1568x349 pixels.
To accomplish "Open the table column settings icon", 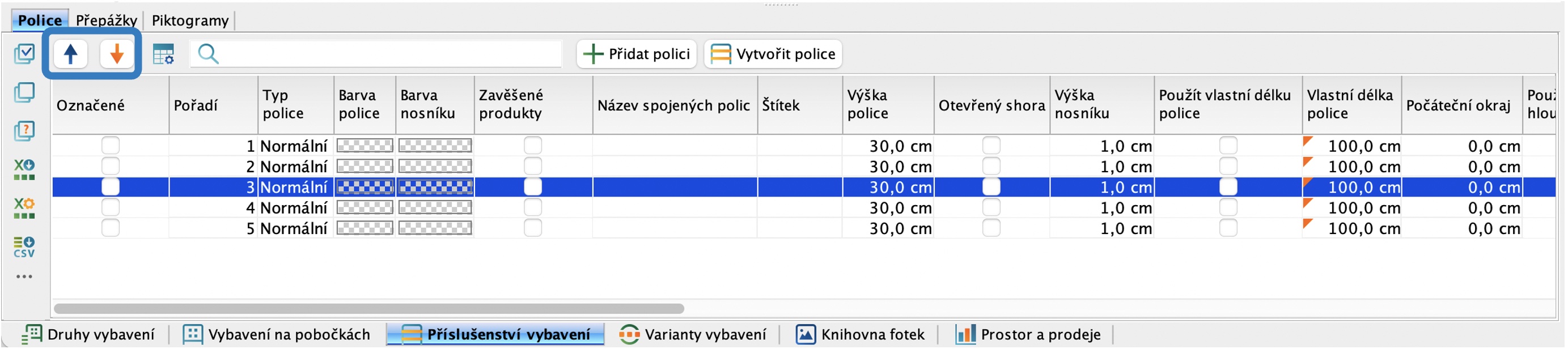I will tap(163, 54).
